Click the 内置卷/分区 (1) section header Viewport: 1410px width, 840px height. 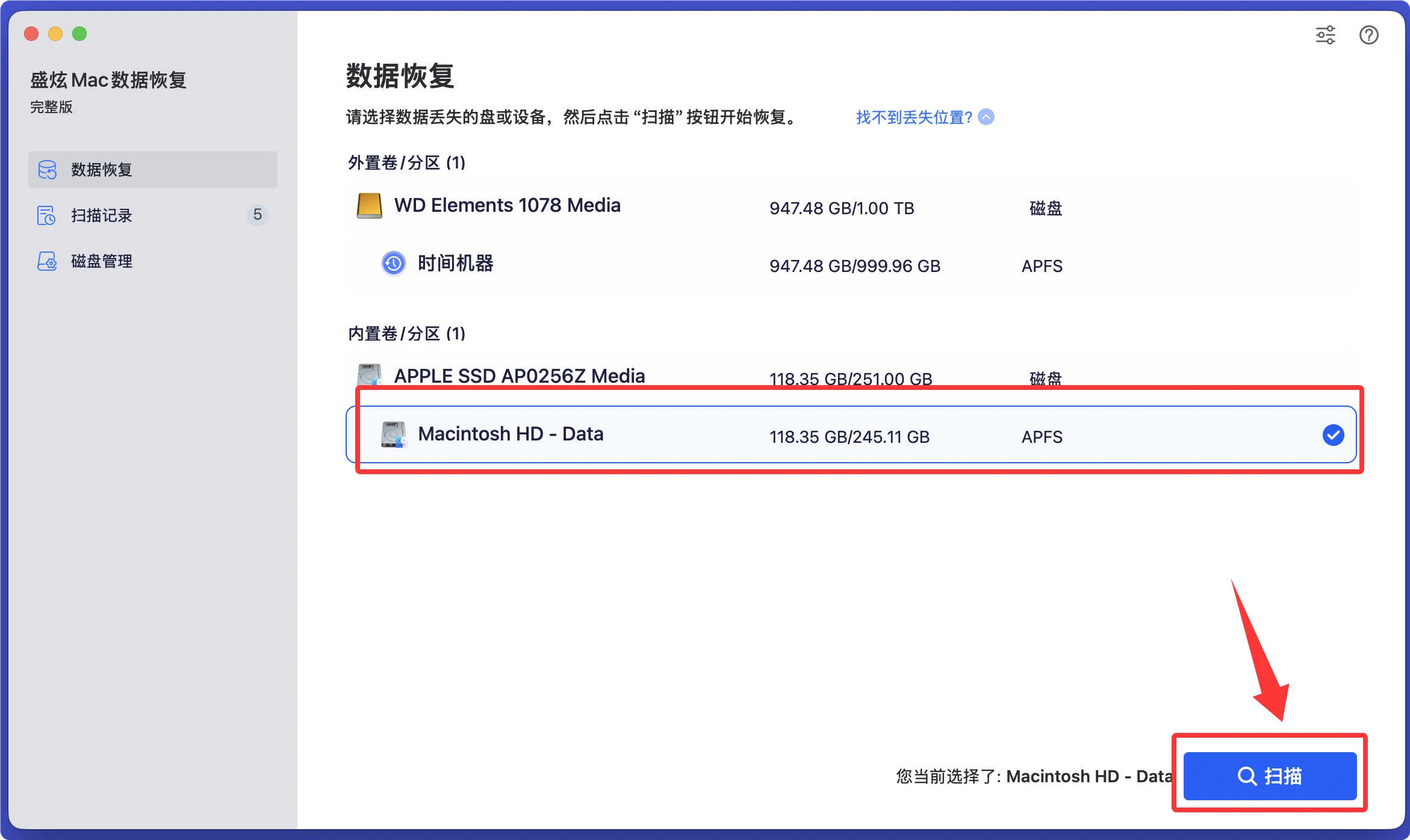407,333
